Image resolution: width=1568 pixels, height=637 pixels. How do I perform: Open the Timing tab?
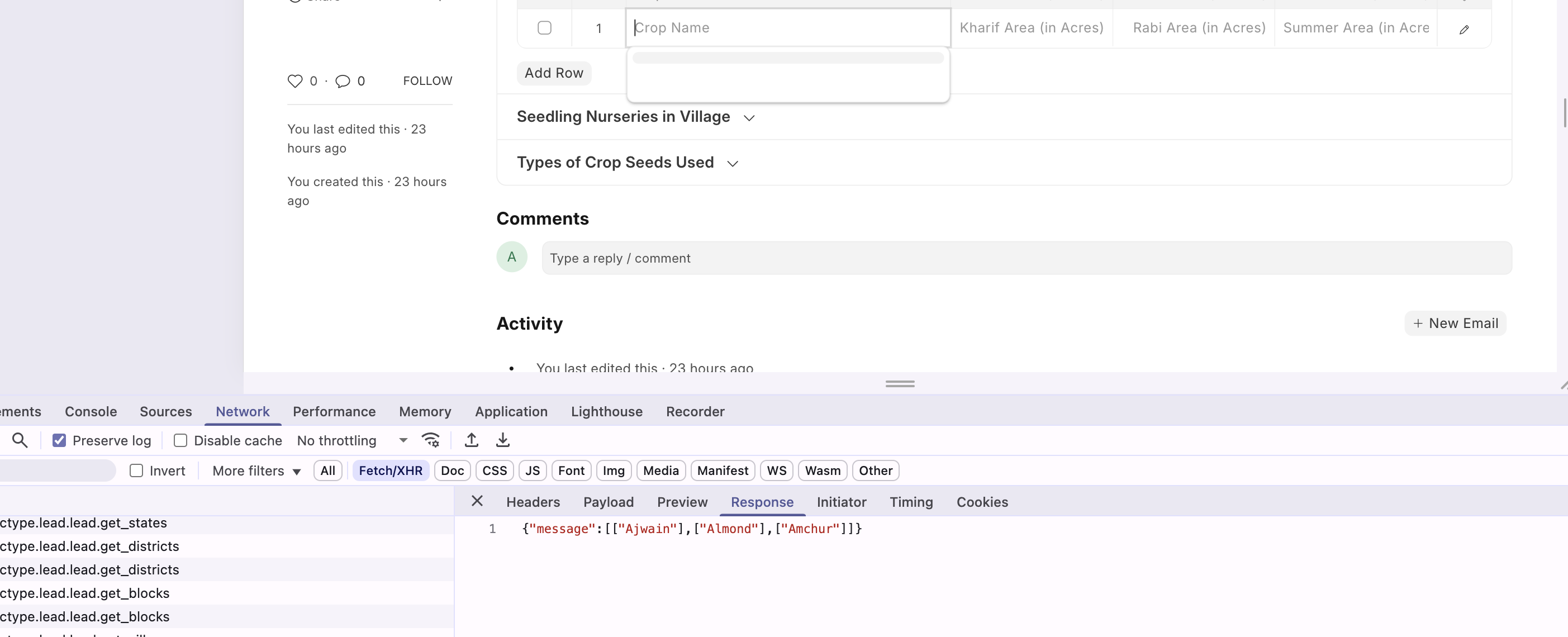point(911,502)
